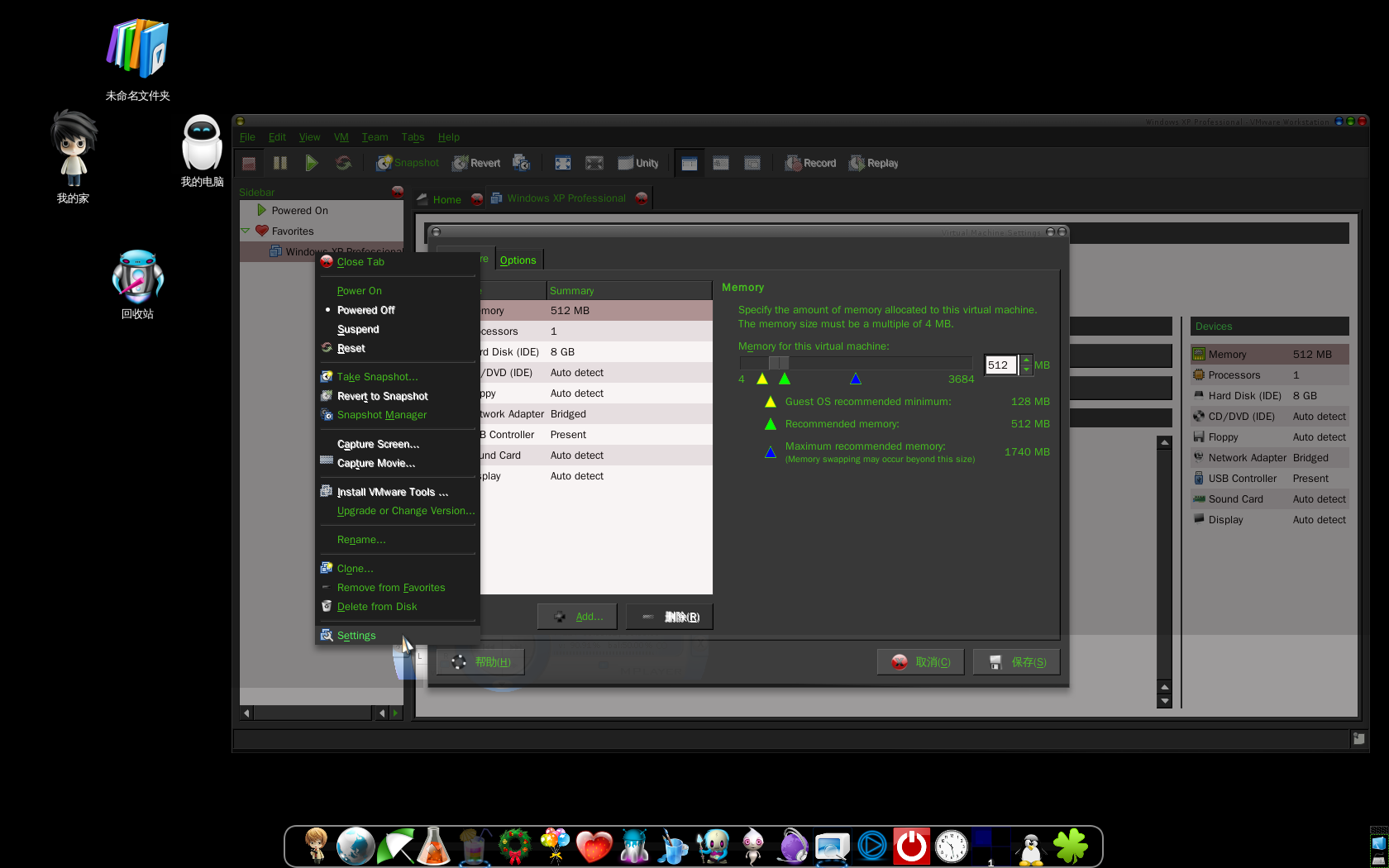The width and height of the screenshot is (1389, 868).
Task: Open the 我的电脑 desktop icon
Action: [203, 151]
